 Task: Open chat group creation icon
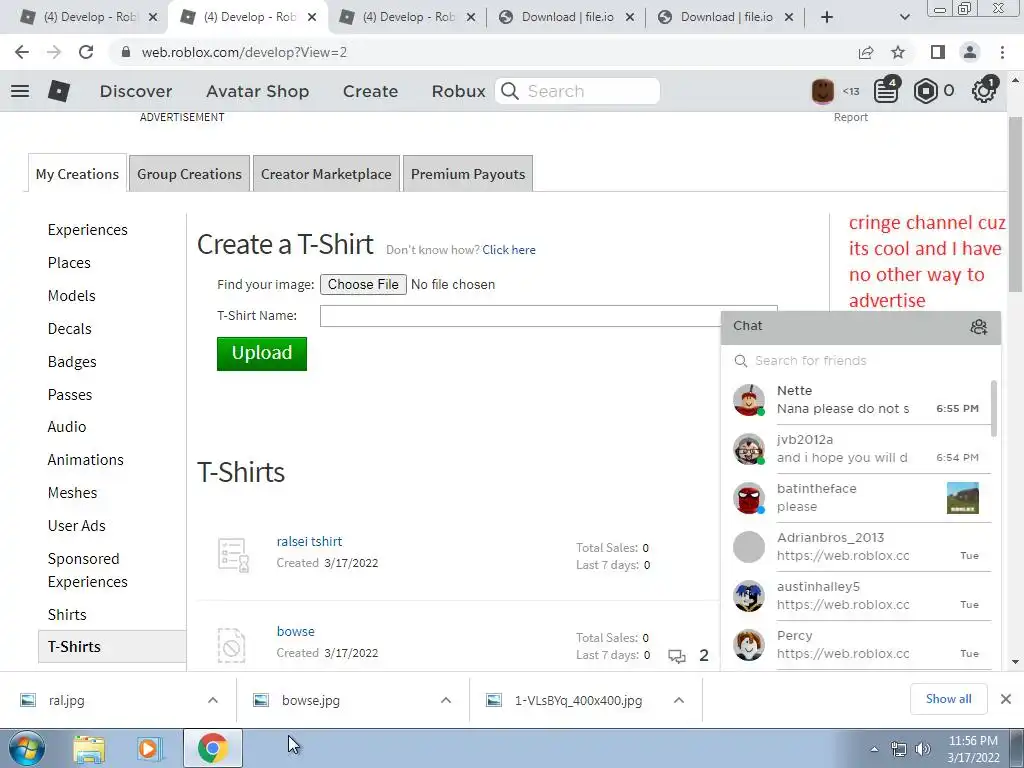coord(978,327)
